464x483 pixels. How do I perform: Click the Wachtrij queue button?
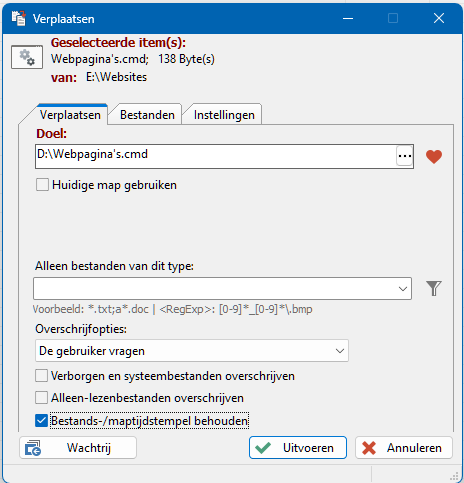[x=78, y=448]
